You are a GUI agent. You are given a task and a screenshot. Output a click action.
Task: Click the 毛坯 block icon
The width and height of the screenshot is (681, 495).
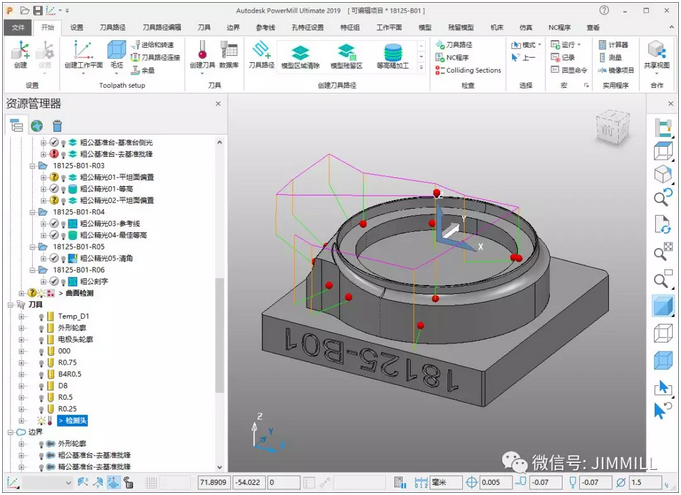tap(116, 54)
